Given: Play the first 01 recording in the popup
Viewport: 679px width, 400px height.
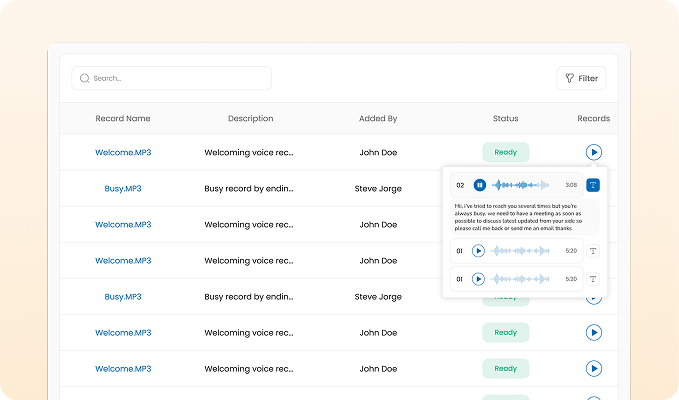Looking at the screenshot, I should click(478, 251).
